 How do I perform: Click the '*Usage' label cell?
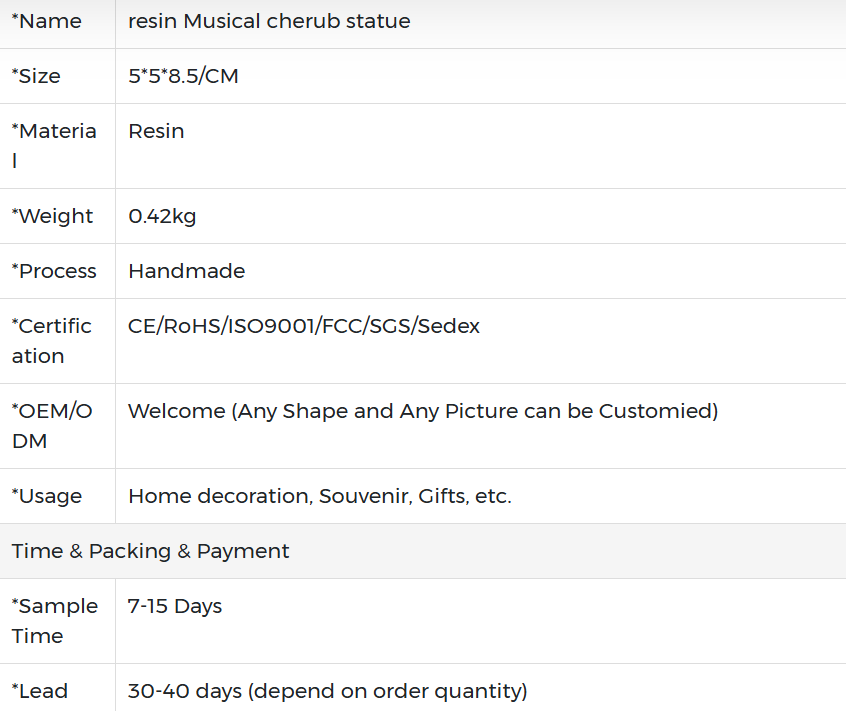(46, 496)
